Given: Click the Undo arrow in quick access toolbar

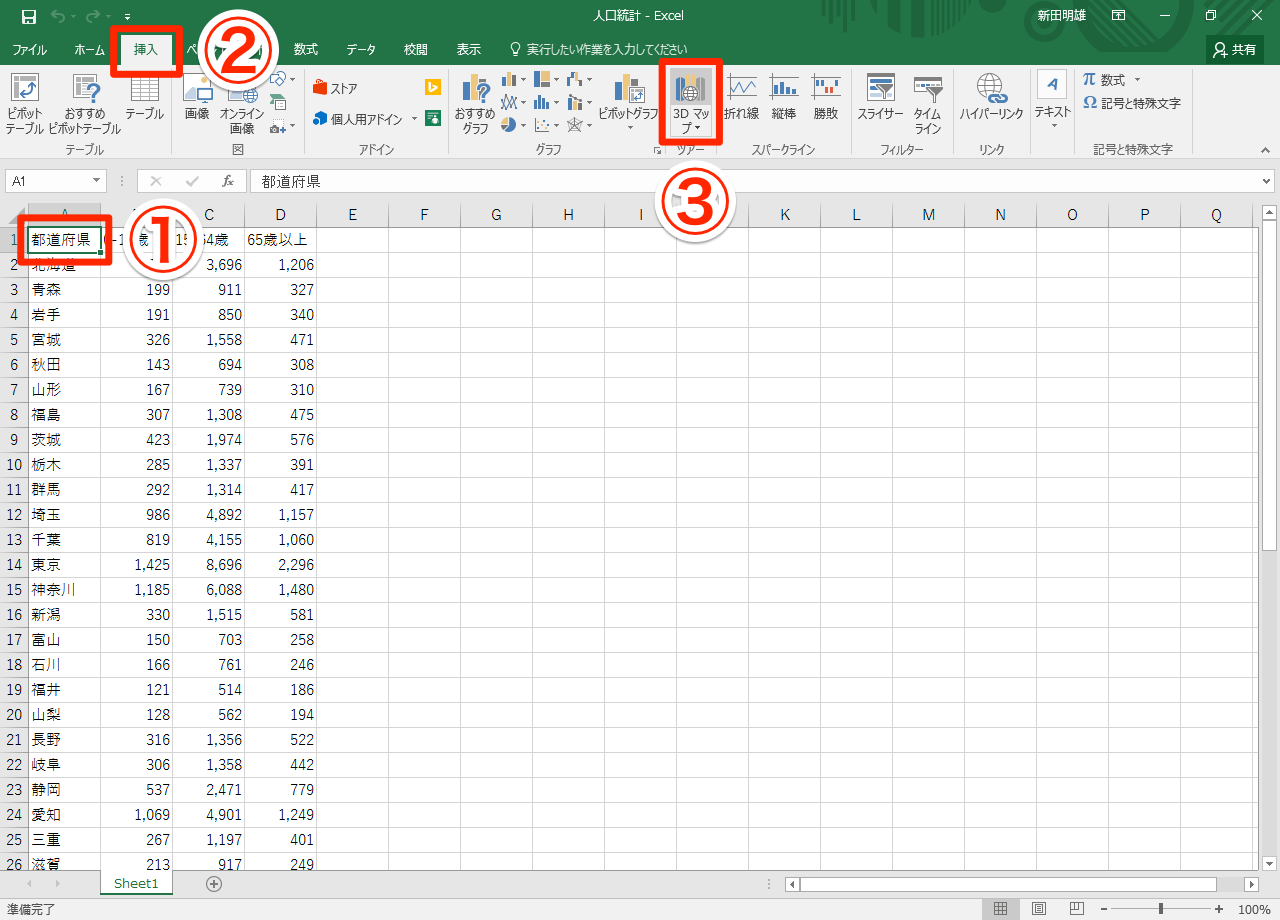Looking at the screenshot, I should 58,17.
